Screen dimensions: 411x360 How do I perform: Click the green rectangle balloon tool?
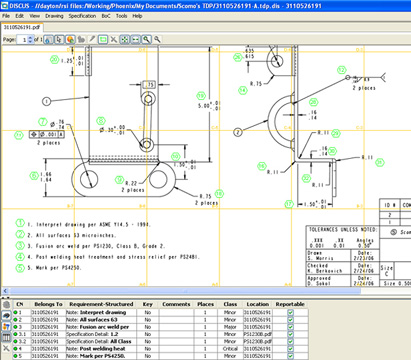[103, 39]
